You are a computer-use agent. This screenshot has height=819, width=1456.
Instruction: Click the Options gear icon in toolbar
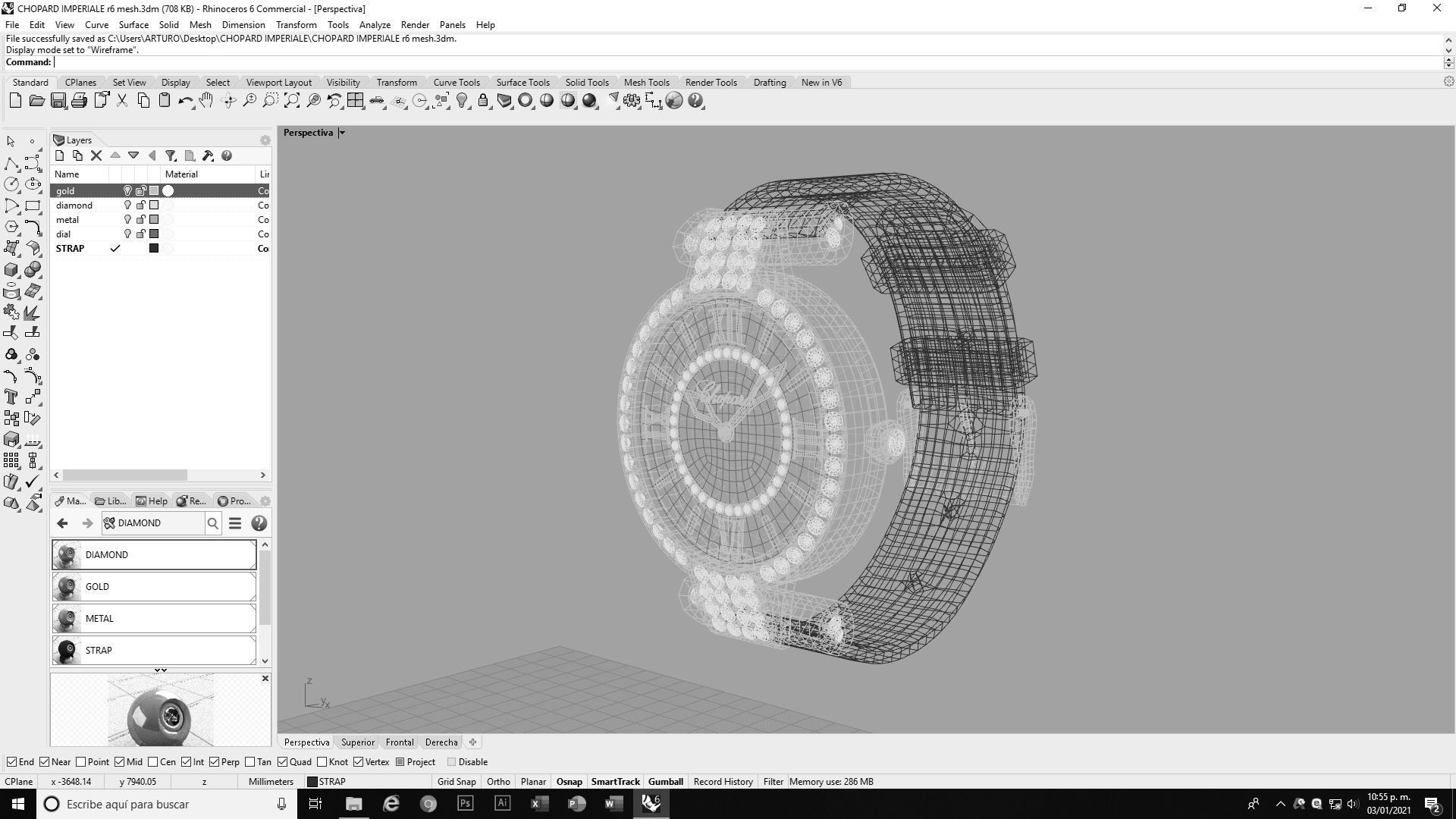[x=631, y=100]
